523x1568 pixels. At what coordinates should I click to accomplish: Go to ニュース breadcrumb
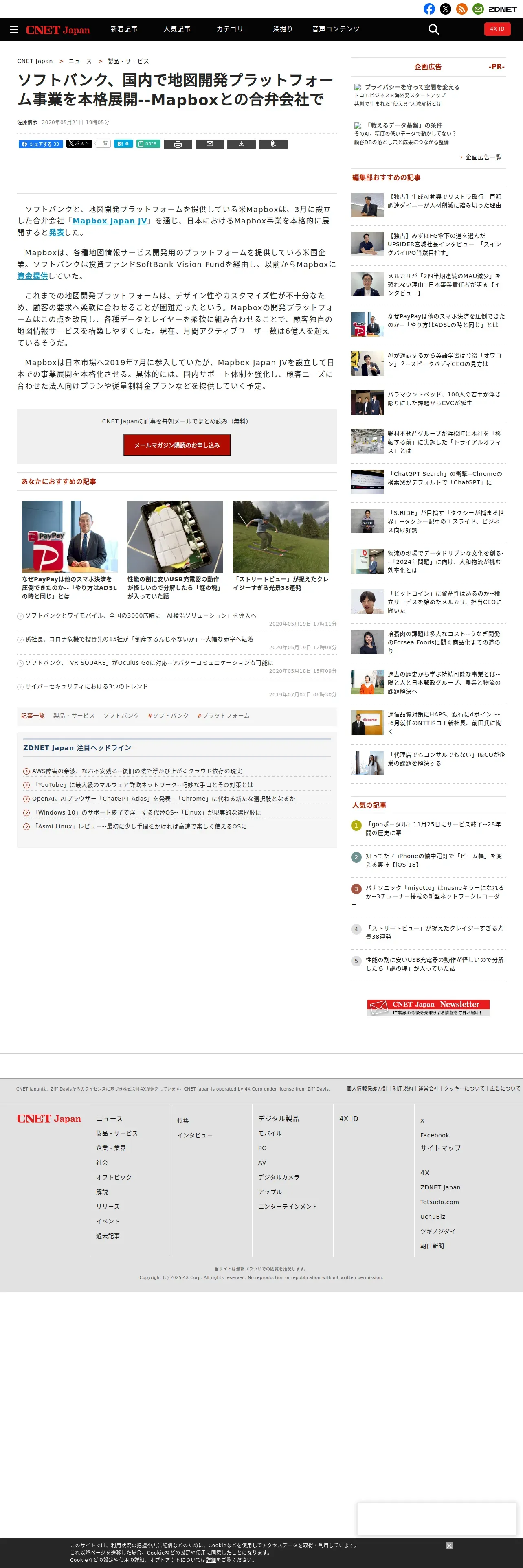pyautogui.click(x=80, y=61)
